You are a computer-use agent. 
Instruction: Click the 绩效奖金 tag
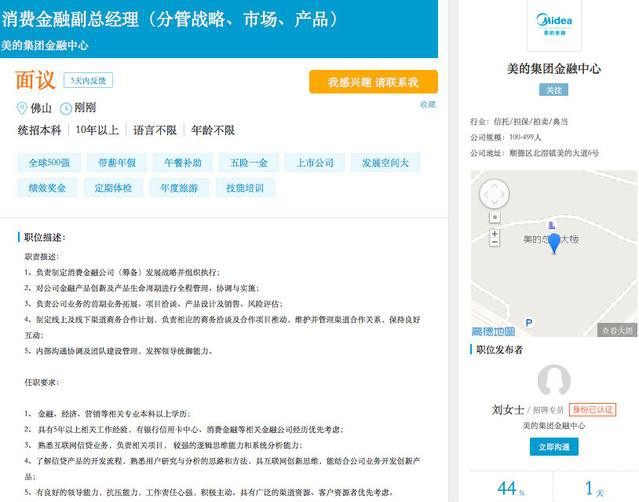[x=47, y=188]
